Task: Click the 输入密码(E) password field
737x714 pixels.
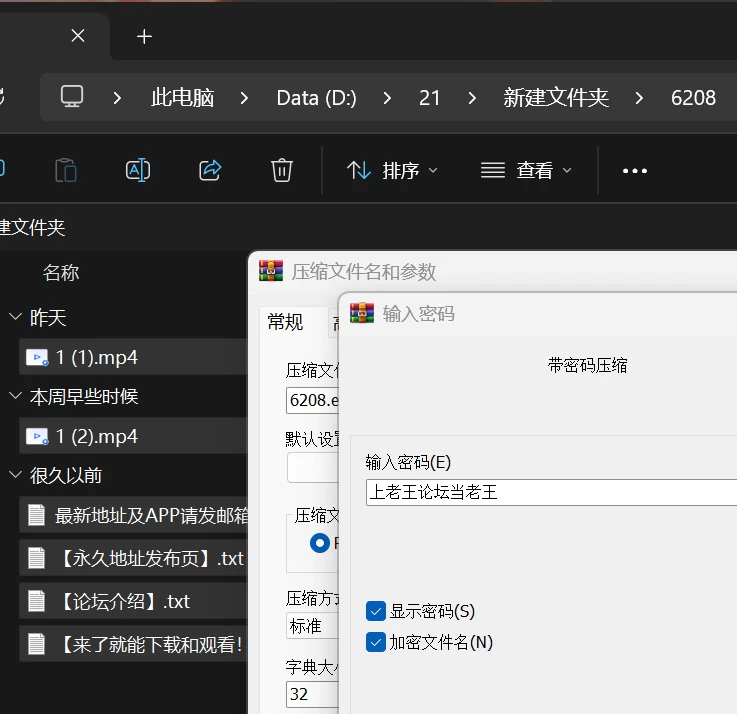Action: click(551, 492)
